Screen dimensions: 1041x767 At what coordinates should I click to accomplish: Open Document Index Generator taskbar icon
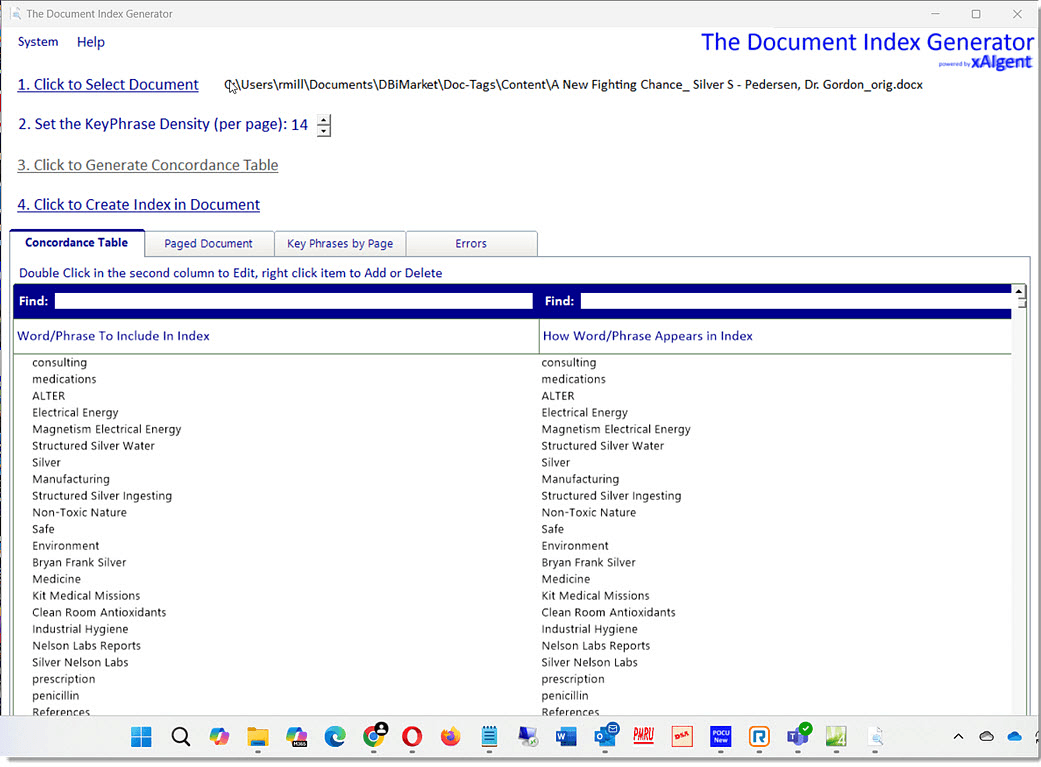[x=876, y=736]
